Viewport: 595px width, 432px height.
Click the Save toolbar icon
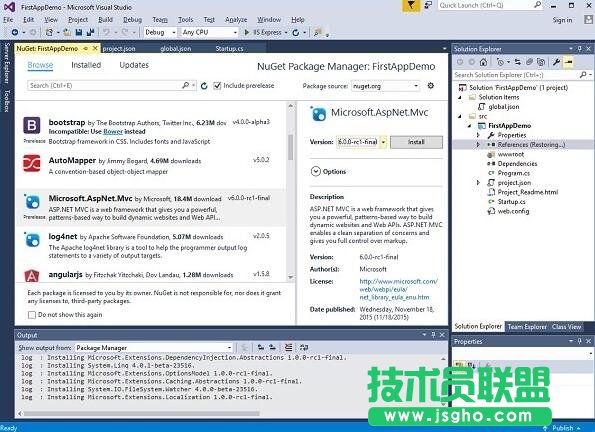(79, 32)
